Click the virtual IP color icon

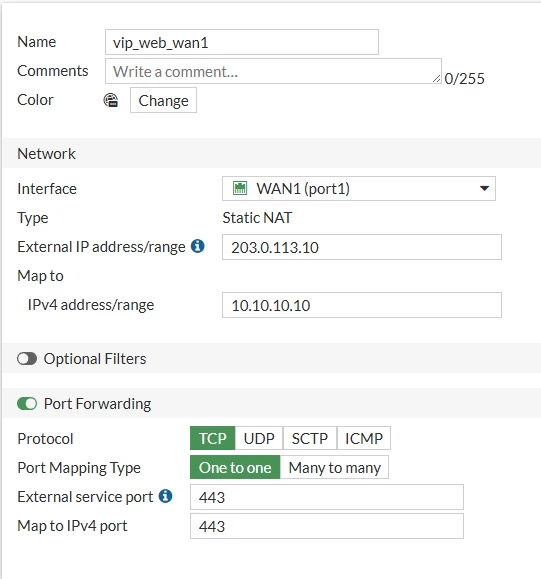pyautogui.click(x=110, y=100)
